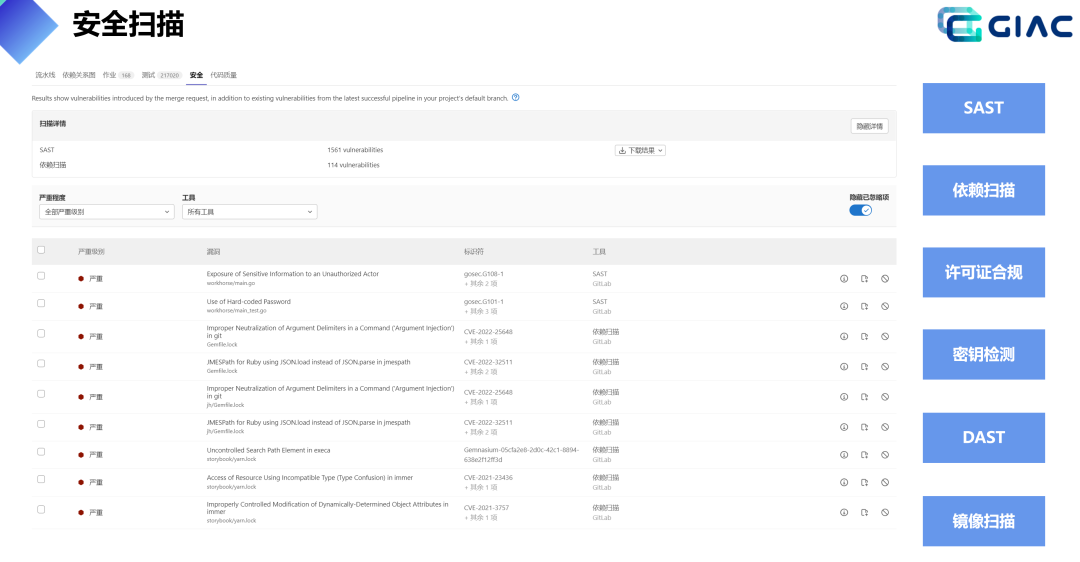Image resolution: width=1080 pixels, height=562 pixels.
Task: Open Improperly Controlled Modification vulnerability link
Action: tap(327, 508)
